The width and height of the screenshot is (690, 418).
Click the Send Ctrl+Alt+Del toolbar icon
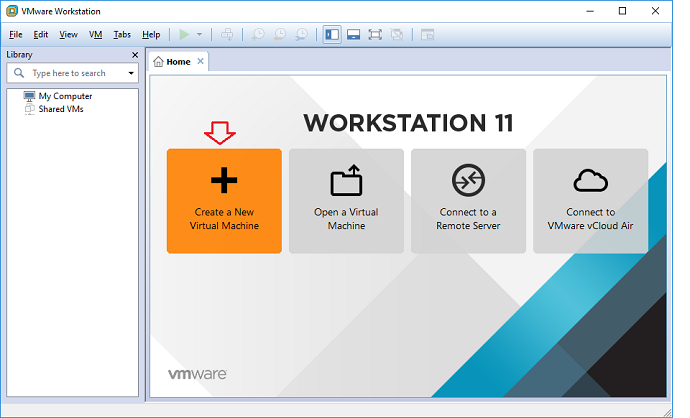[227, 34]
